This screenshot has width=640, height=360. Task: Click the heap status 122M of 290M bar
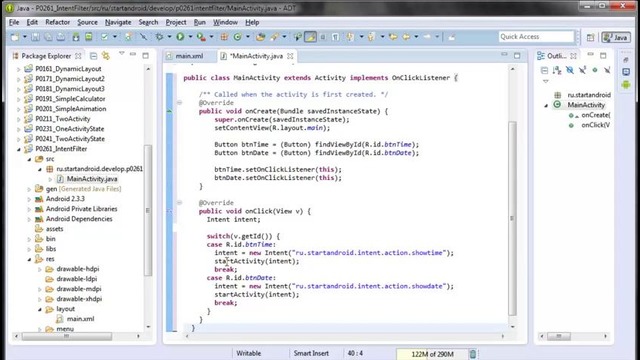(432, 354)
